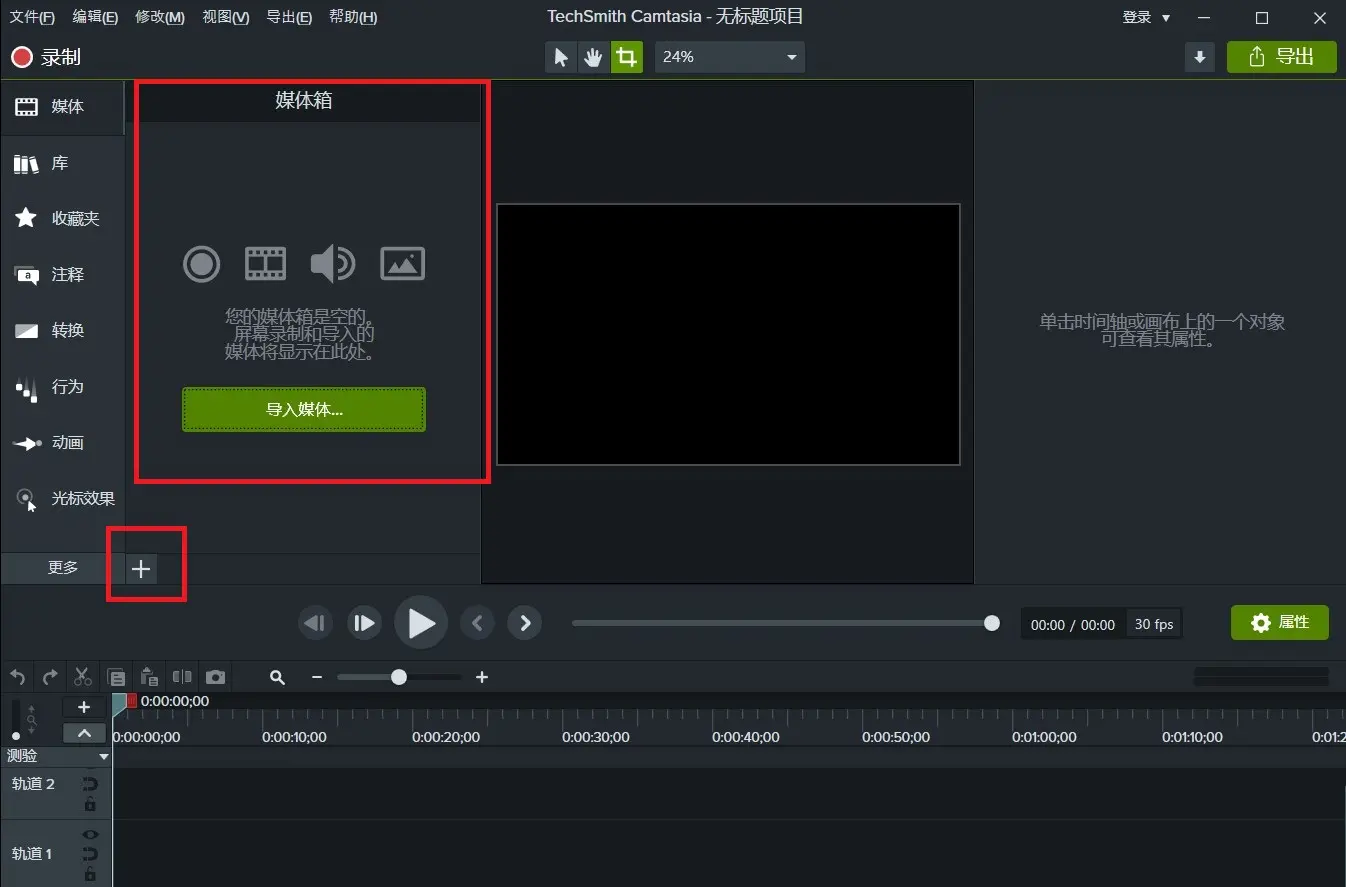Click the download arrow icon
Screen dimensions: 1346x887
click(x=1199, y=57)
